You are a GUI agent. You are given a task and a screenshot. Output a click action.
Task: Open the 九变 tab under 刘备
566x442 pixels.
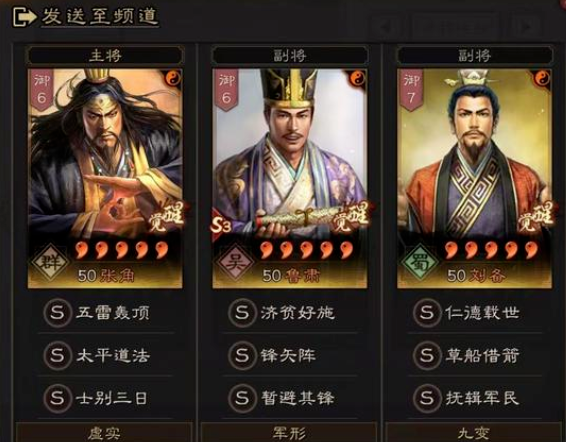coord(474,433)
